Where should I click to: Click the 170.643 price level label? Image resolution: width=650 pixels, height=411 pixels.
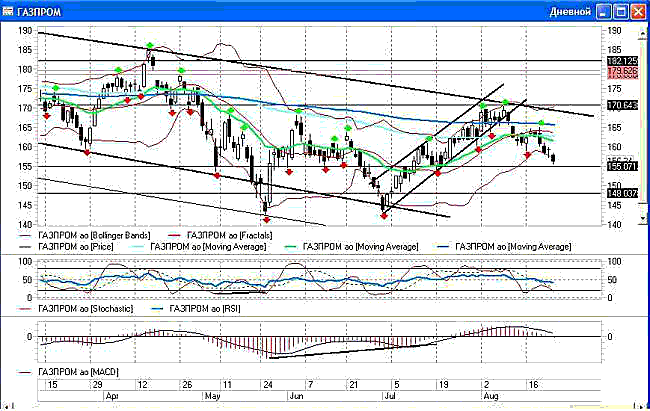pyautogui.click(x=622, y=105)
